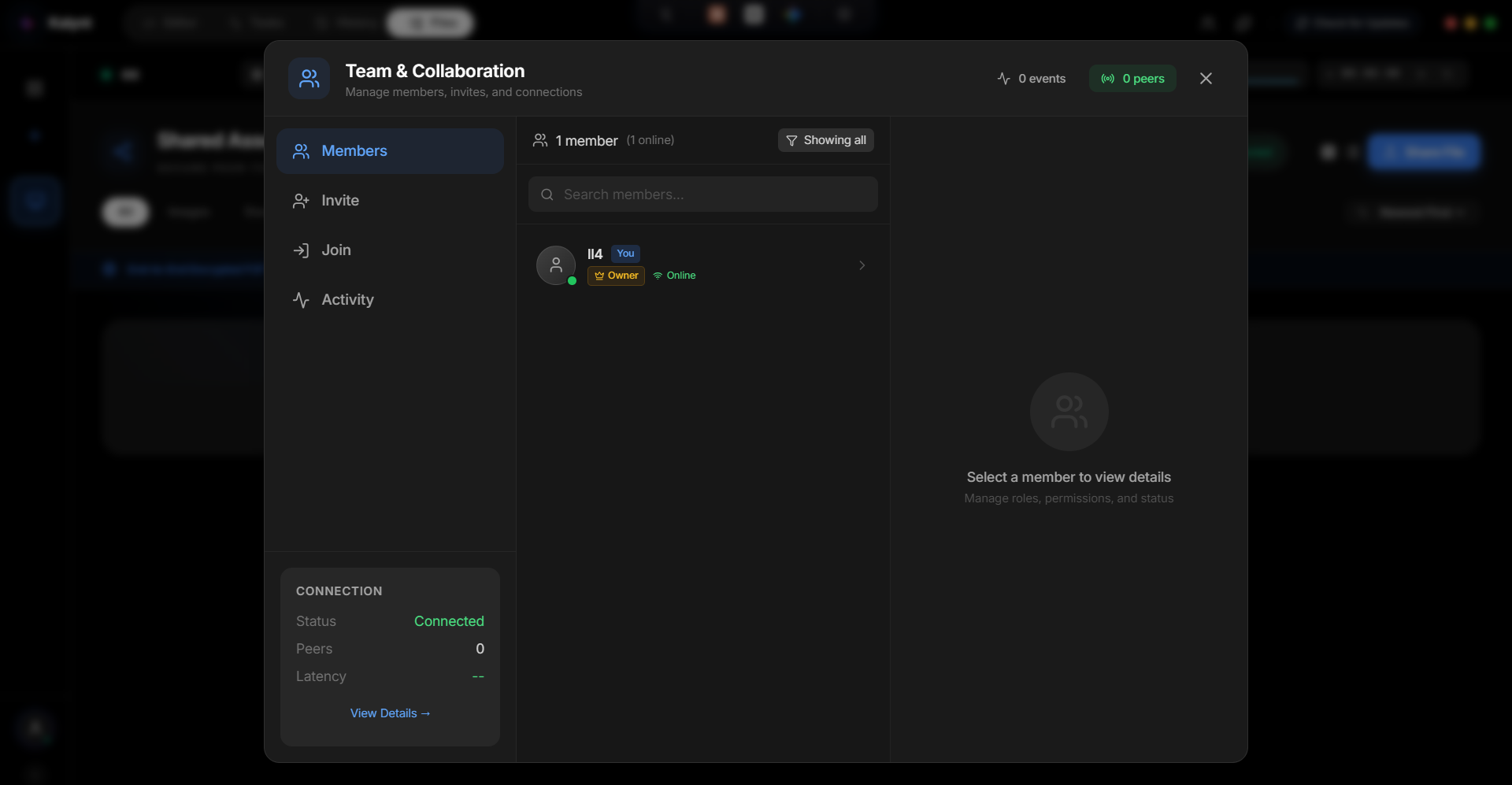The height and width of the screenshot is (785, 1512).
Task: Click the Team & Collaboration header people icon
Action: 309,79
